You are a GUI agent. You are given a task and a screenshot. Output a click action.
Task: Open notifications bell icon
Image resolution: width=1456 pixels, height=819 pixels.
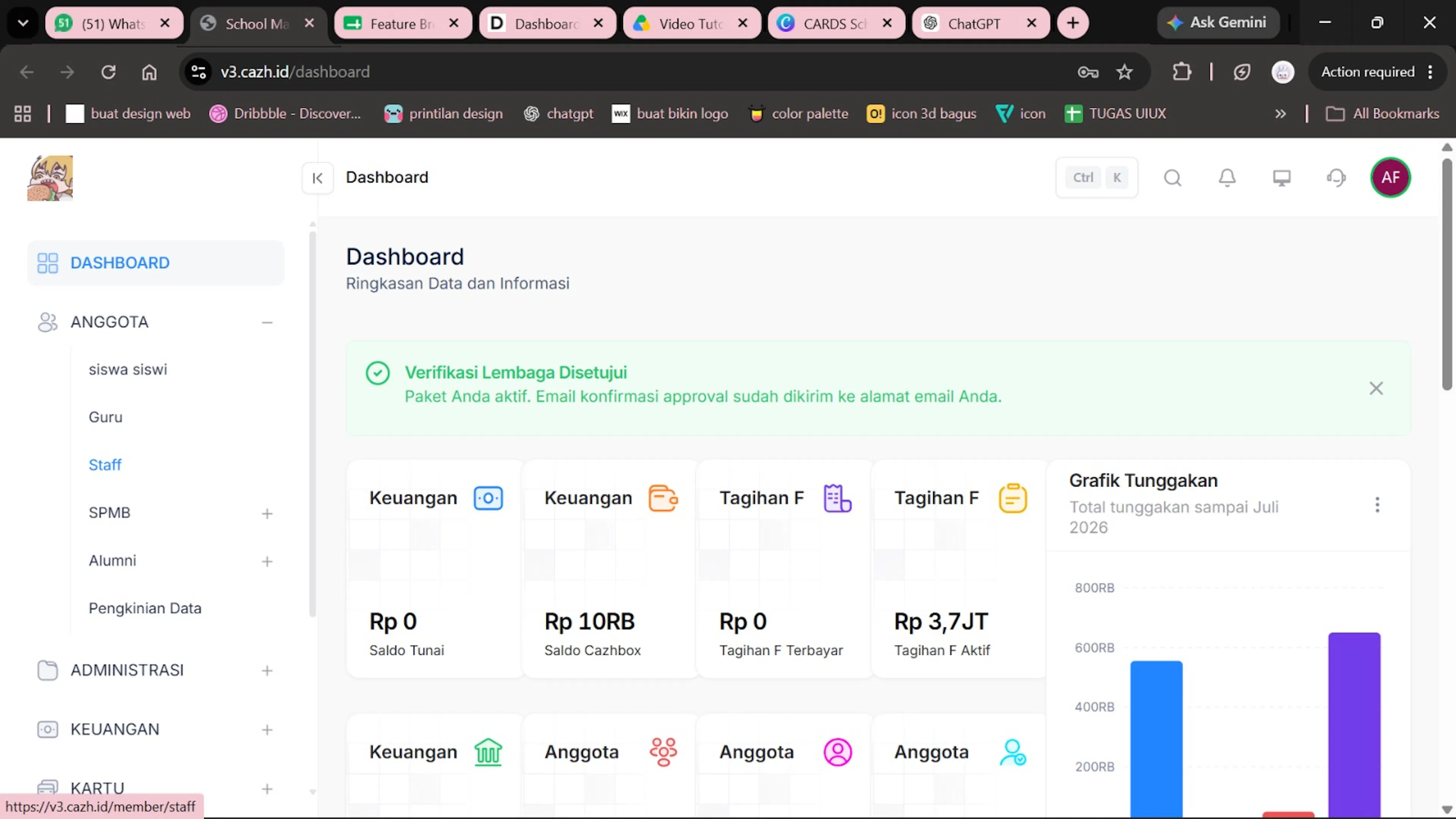[x=1227, y=178]
